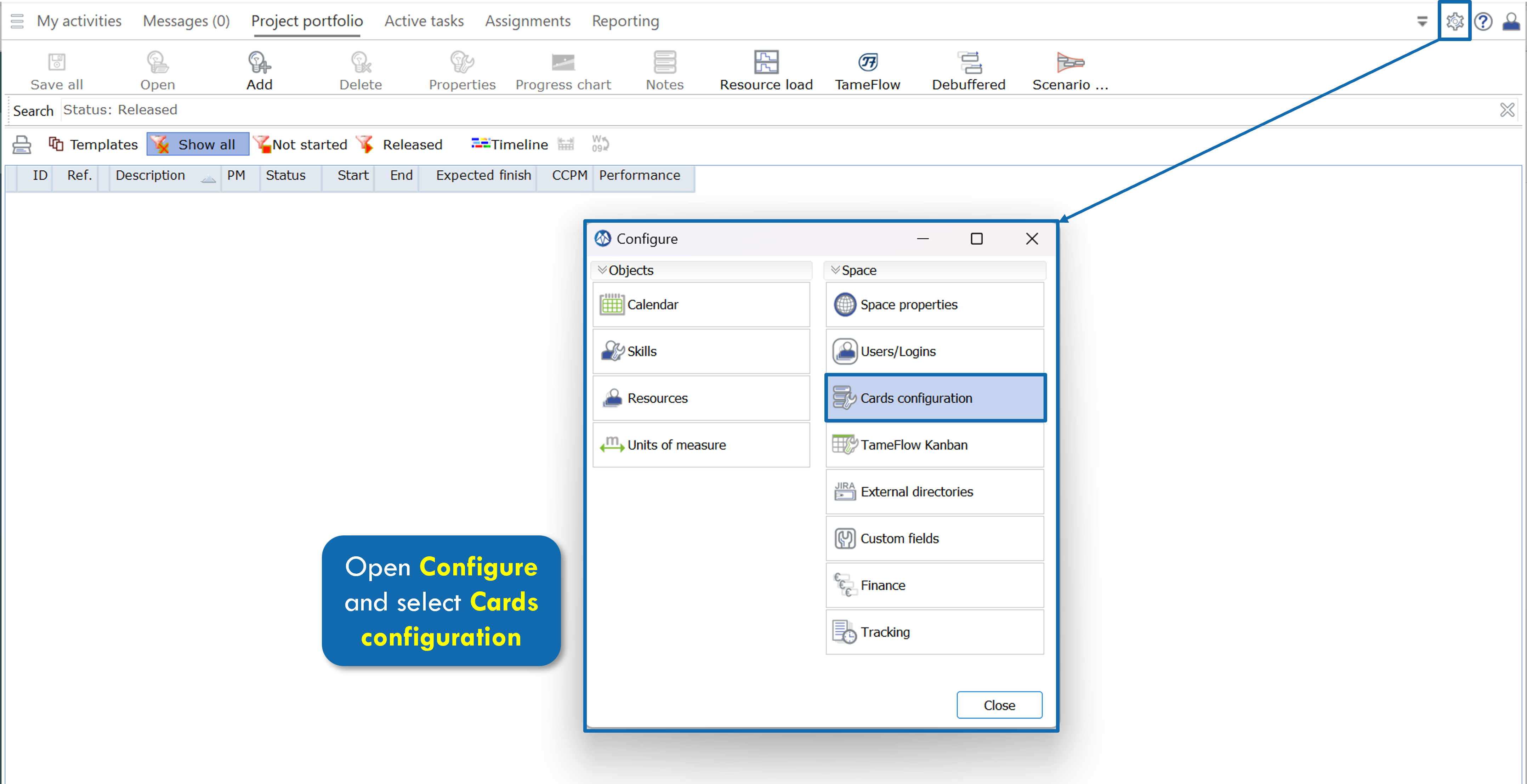The width and height of the screenshot is (1527, 784).
Task: Add a new project
Action: pos(259,70)
